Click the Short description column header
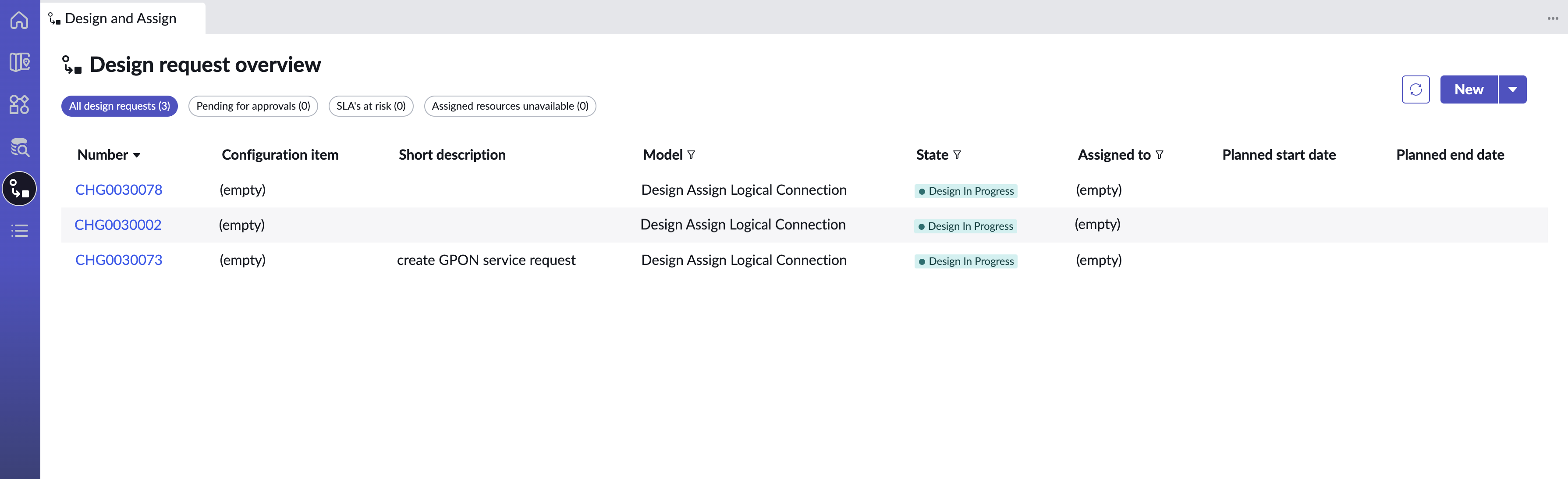 tap(452, 155)
